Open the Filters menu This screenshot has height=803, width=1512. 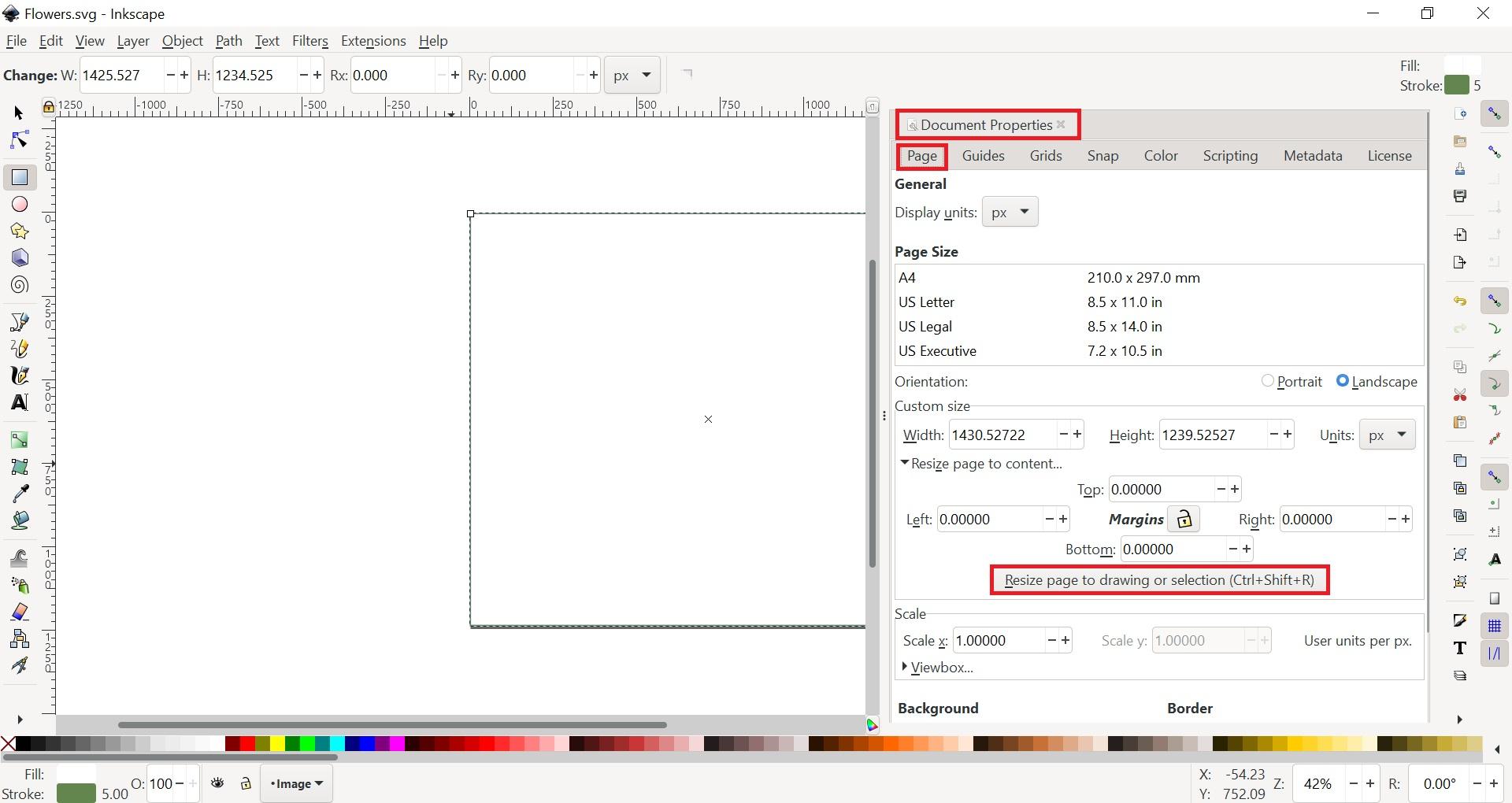[x=310, y=41]
